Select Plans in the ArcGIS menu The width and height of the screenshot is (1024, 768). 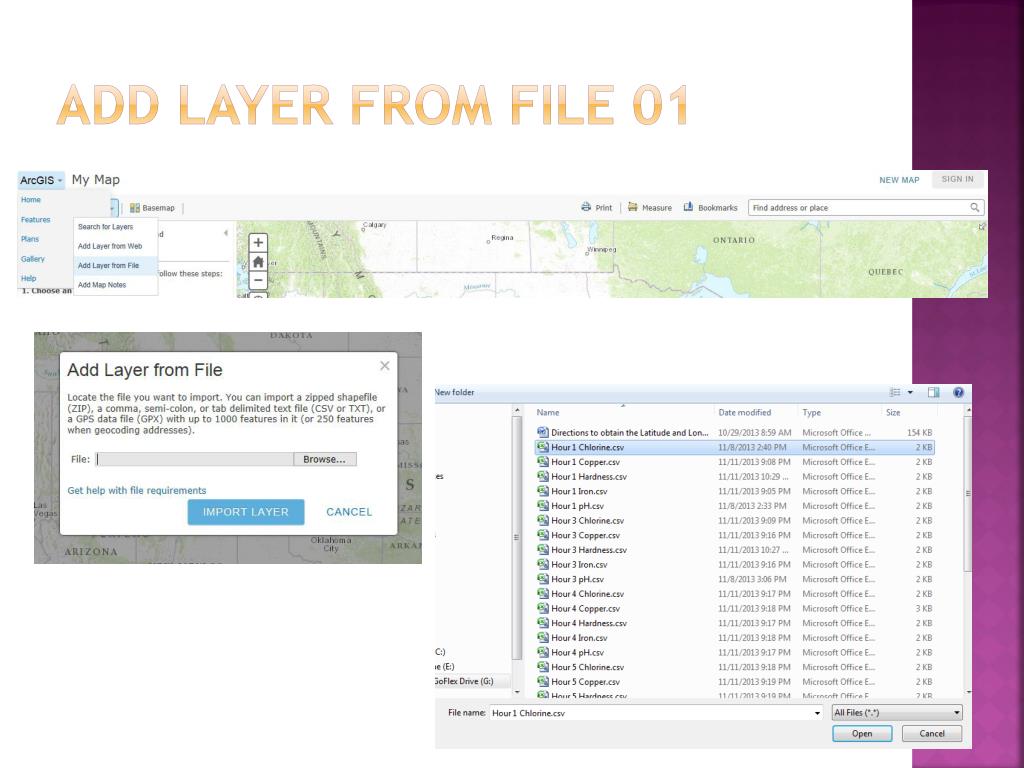[30, 239]
